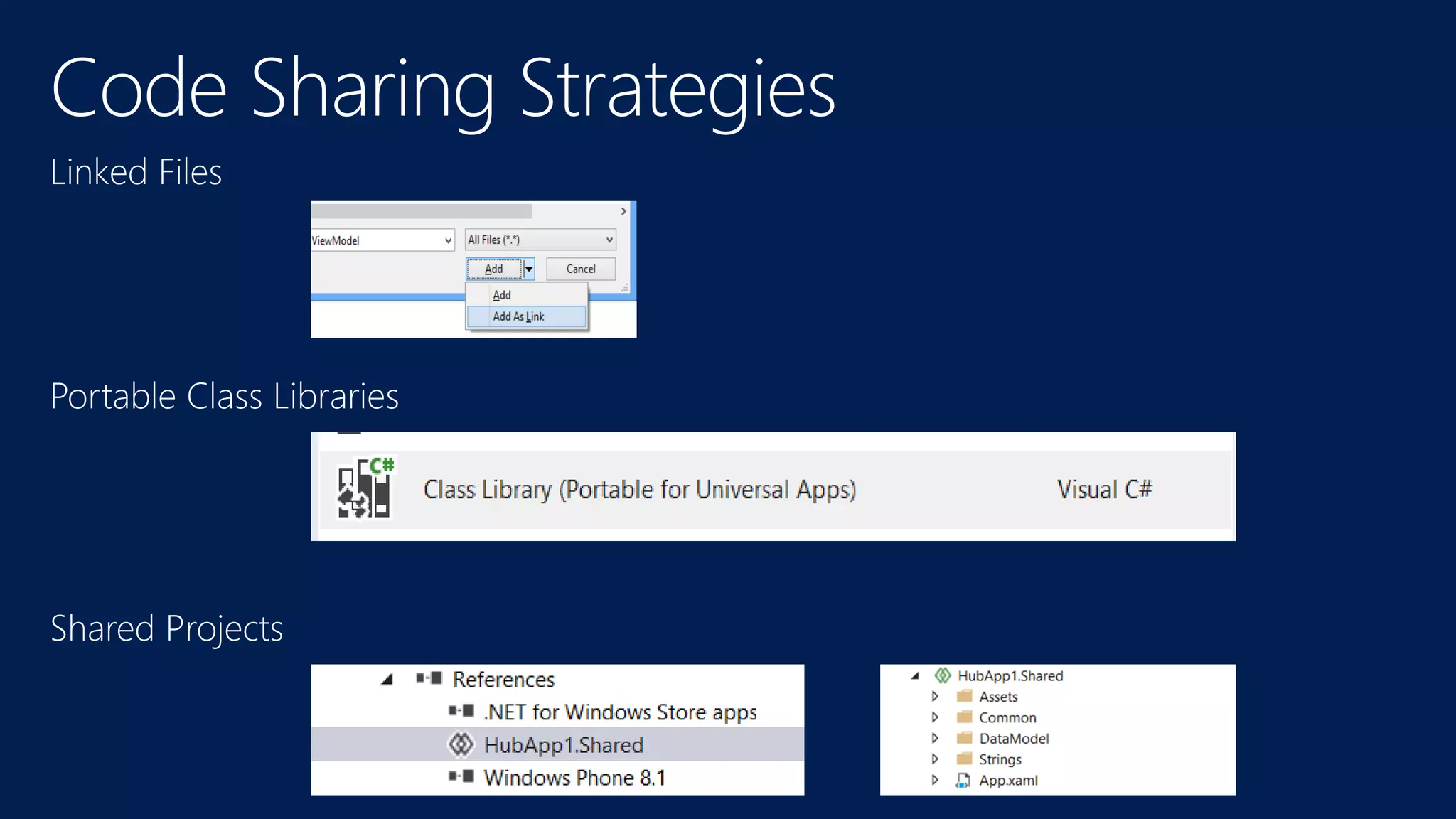Viewport: 1456px width, 819px height.
Task: Open the ViewModel file name dropdown
Action: click(448, 240)
